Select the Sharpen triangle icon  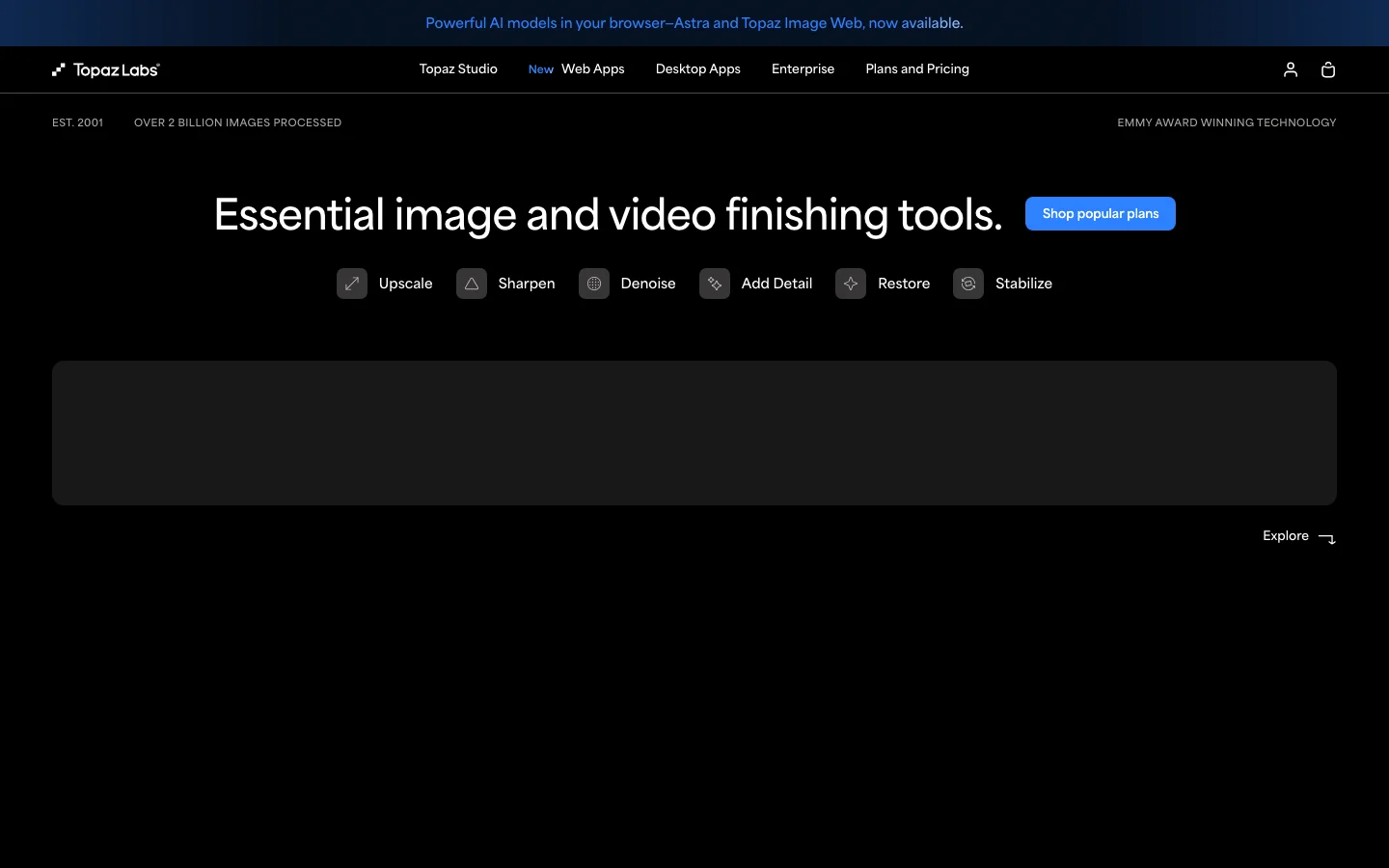click(472, 284)
